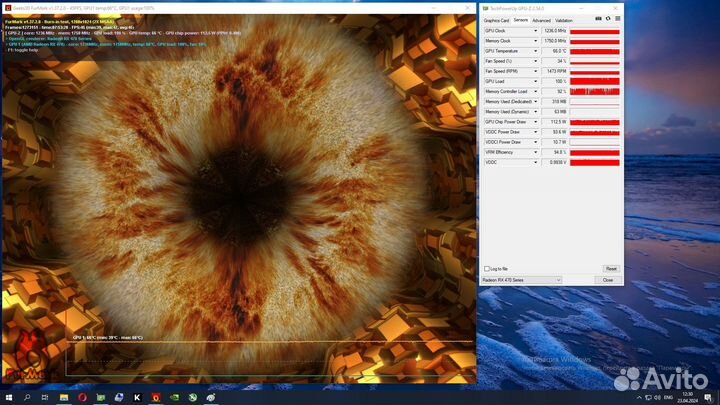720x405 pixels.
Task: Click the GPU Load 100 % value
Action: (x=554, y=81)
